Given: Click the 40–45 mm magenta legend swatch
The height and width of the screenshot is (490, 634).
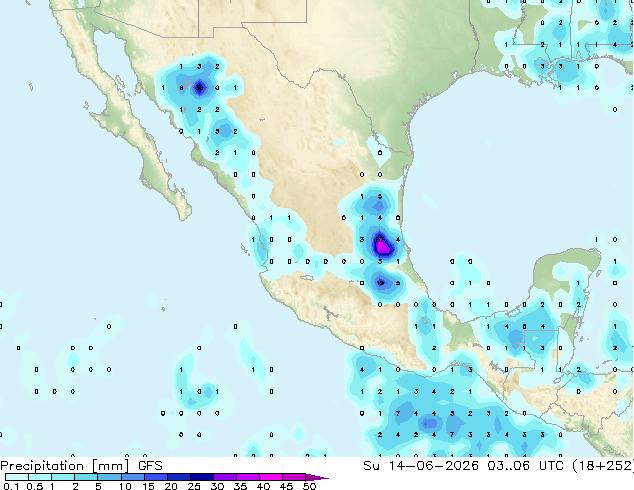Looking at the screenshot, I should click(271, 477).
